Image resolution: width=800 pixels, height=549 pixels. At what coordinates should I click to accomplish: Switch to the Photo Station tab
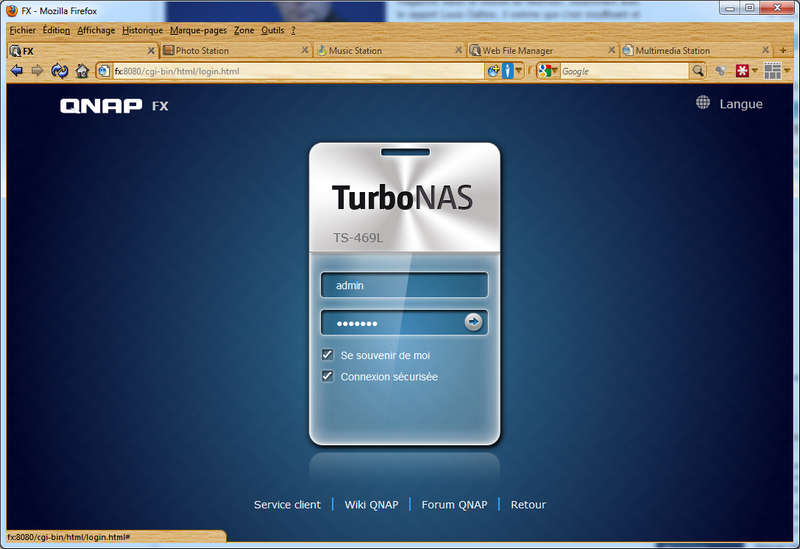[235, 50]
